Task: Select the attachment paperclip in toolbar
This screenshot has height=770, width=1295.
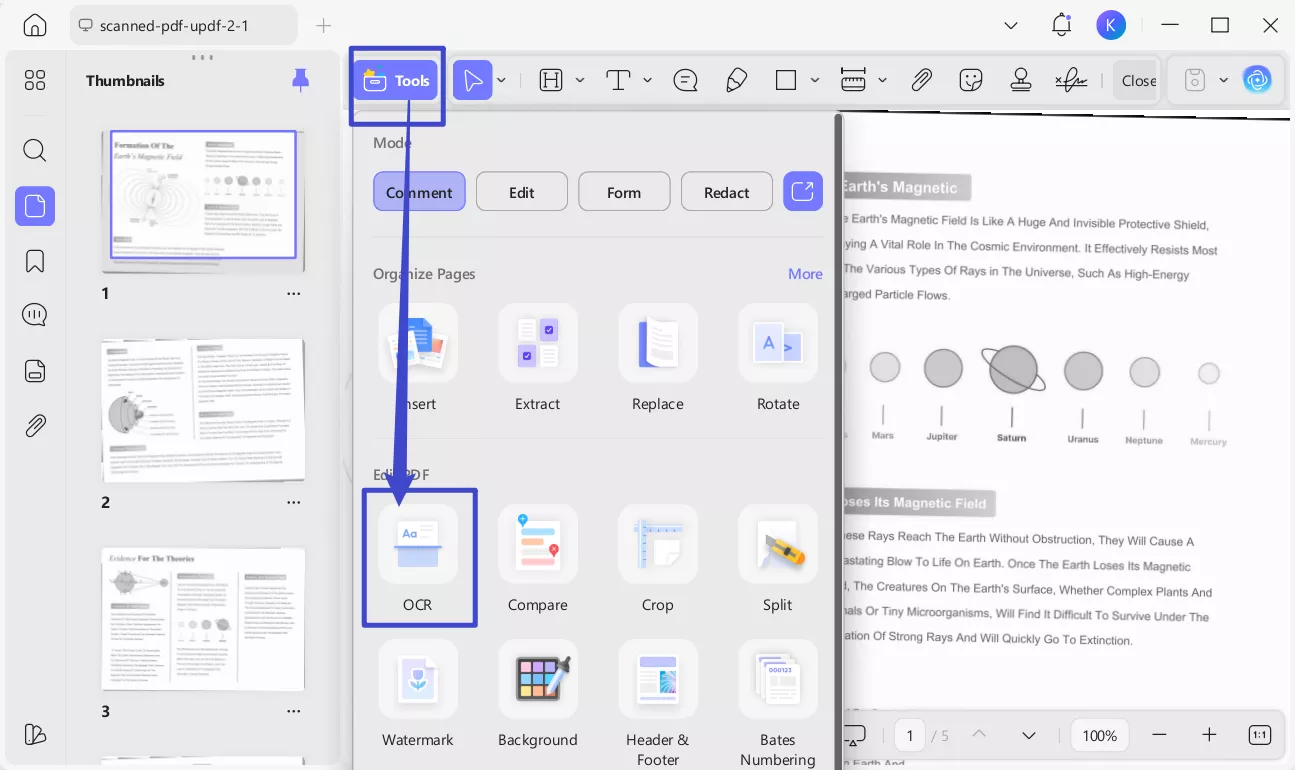Action: [x=921, y=81]
